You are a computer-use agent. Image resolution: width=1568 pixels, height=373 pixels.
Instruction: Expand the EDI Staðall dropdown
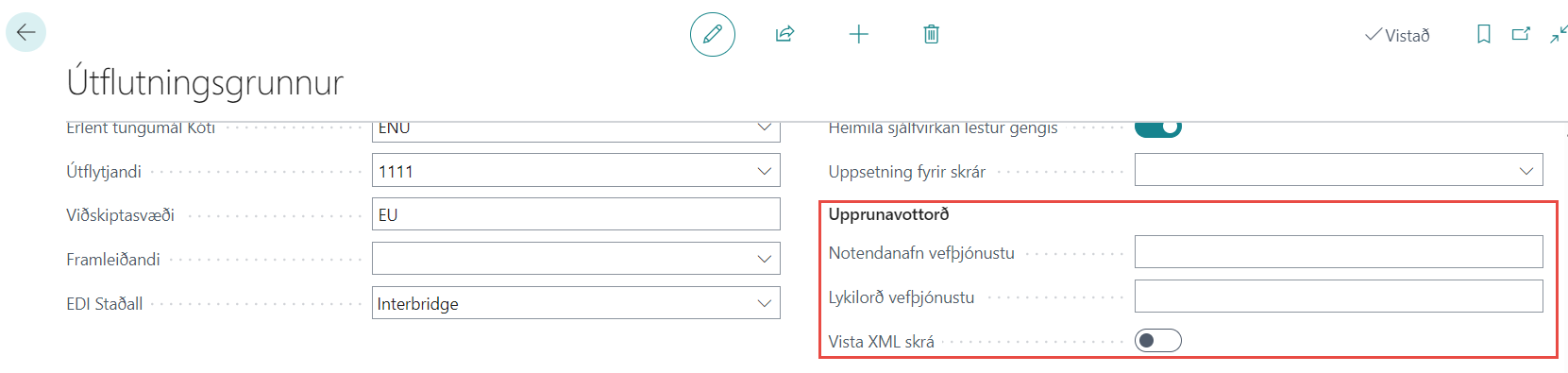coord(764,303)
